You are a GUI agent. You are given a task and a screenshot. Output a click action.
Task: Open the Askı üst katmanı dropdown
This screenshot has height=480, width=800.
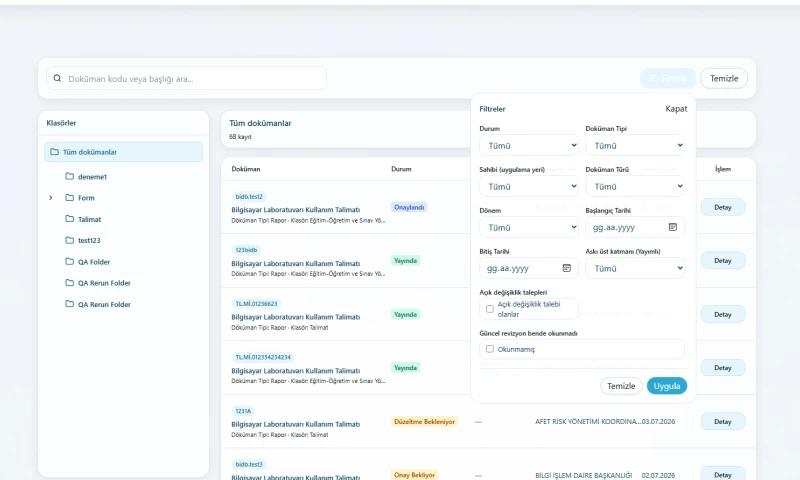pos(635,268)
